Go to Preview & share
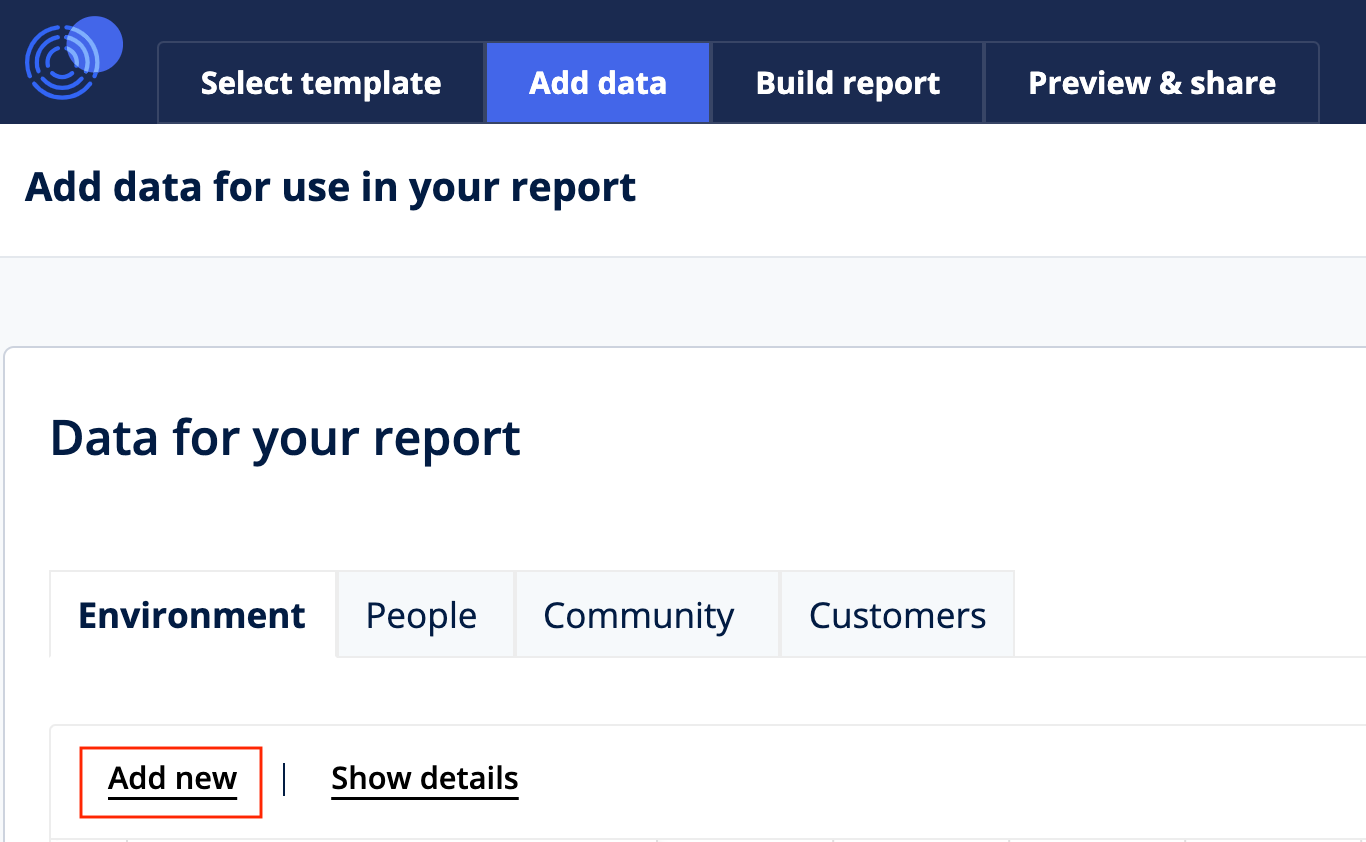The image size is (1366, 842). pos(1151,83)
